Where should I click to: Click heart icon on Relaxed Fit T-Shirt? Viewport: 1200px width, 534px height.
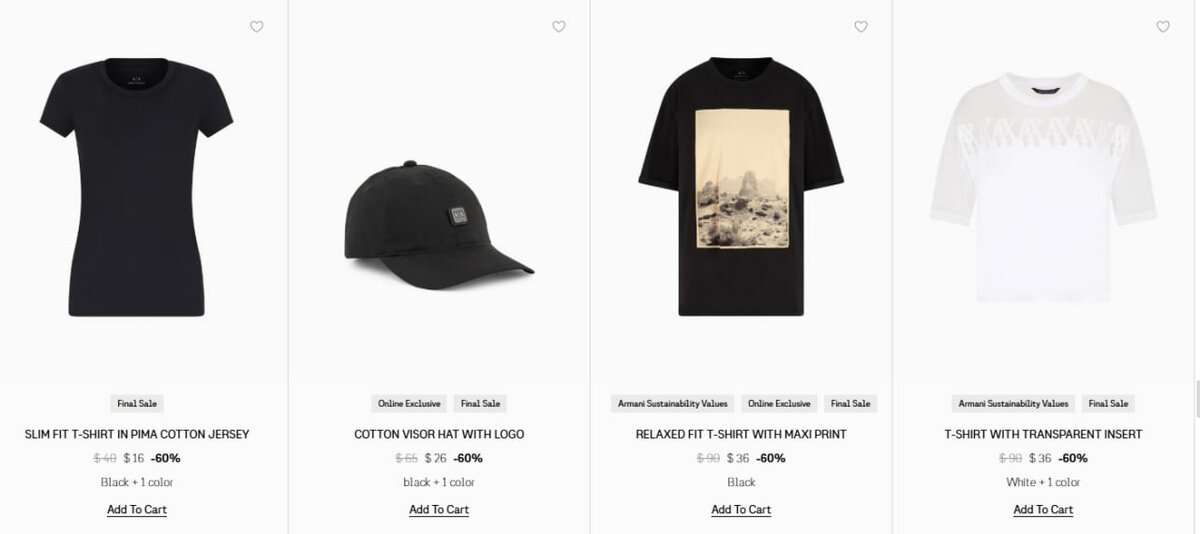861,27
